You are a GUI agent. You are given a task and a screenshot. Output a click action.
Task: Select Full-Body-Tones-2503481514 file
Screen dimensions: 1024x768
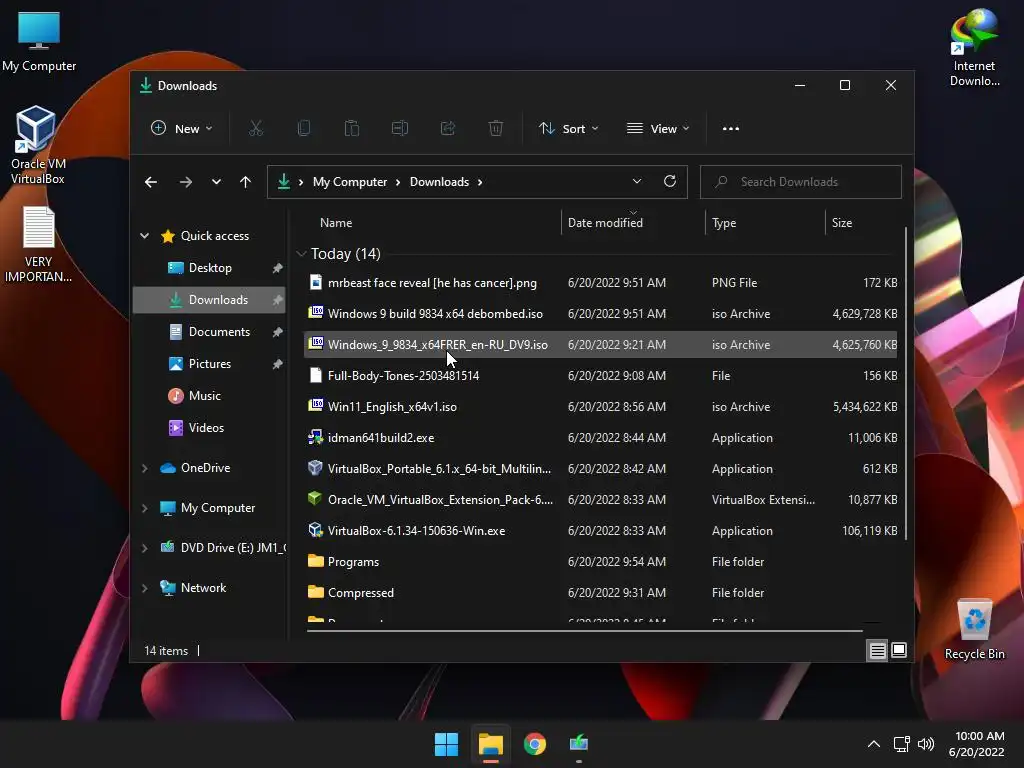click(x=600, y=376)
